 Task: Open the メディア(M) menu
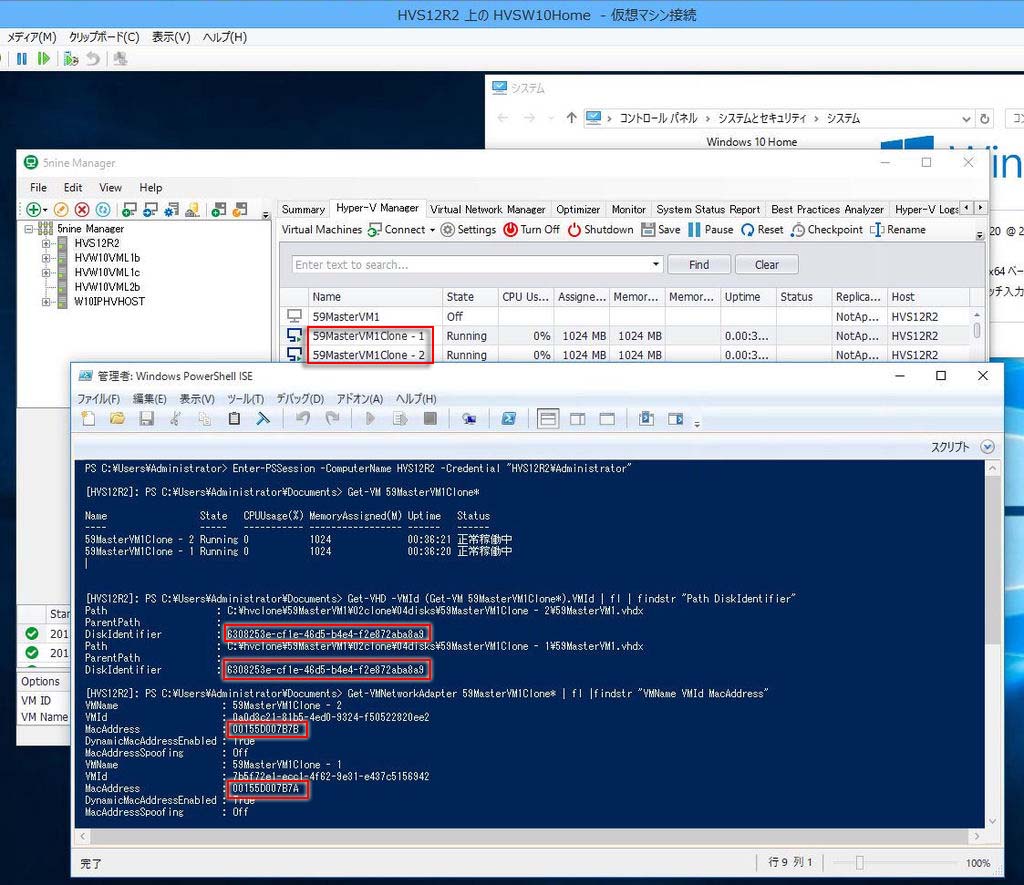point(31,37)
